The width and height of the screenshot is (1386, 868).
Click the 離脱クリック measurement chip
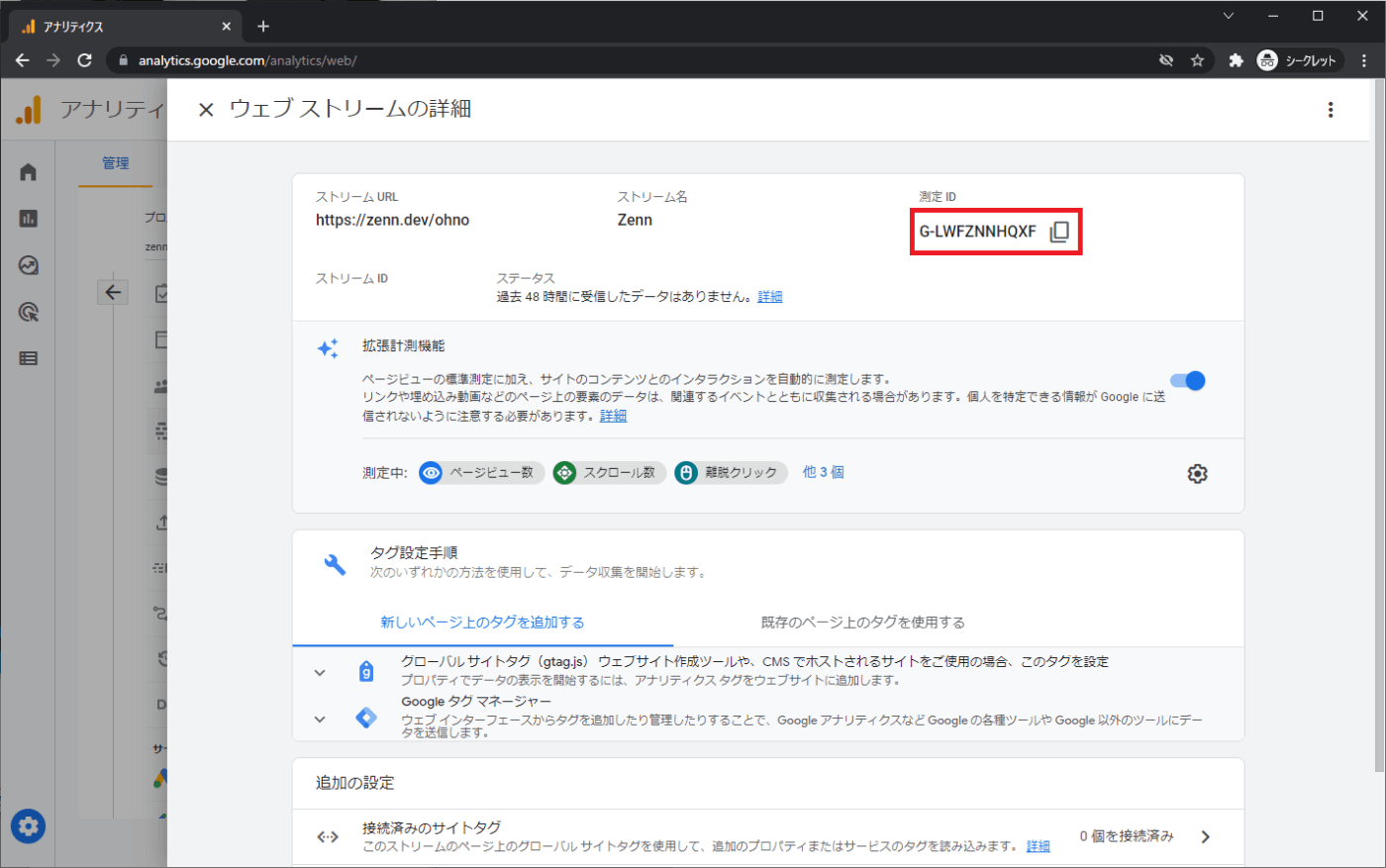pyautogui.click(x=731, y=473)
